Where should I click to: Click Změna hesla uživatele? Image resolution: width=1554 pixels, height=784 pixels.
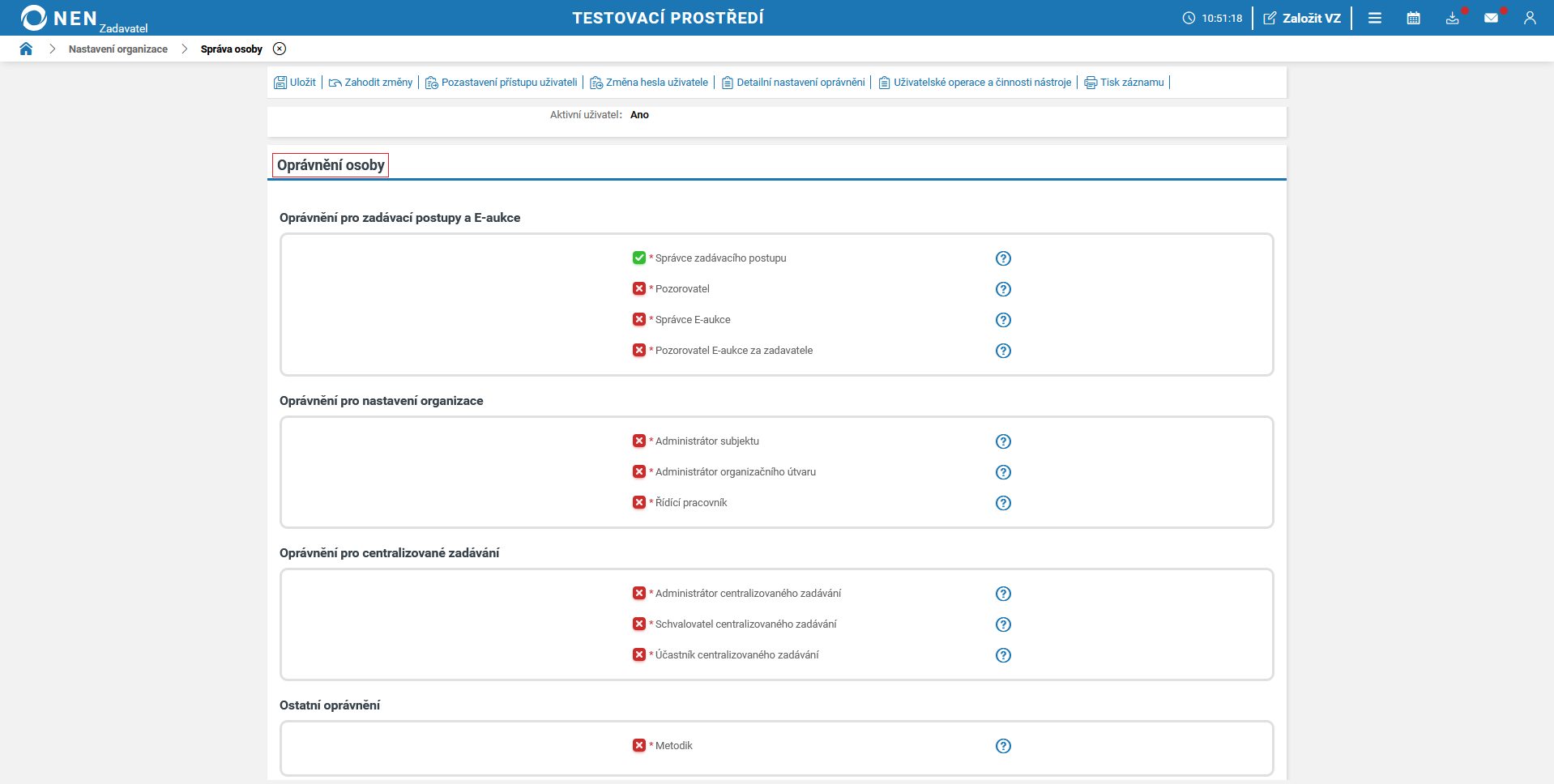649,83
